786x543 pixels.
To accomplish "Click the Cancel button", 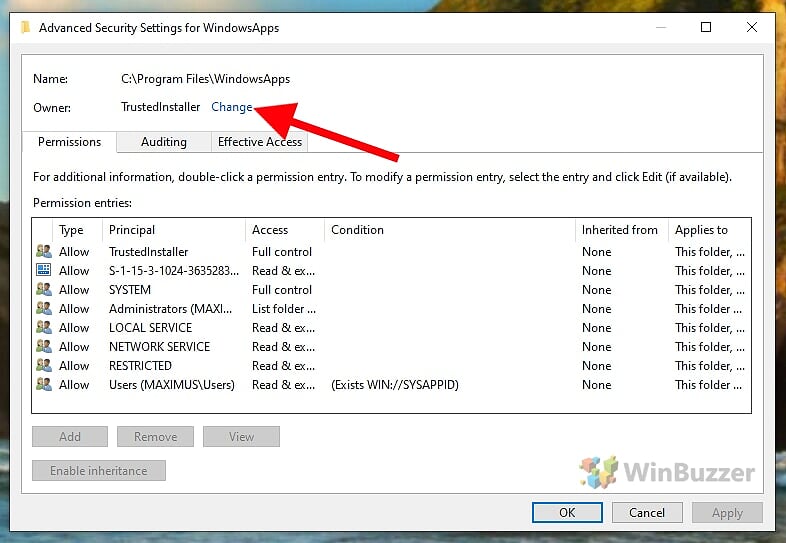I will (x=647, y=512).
